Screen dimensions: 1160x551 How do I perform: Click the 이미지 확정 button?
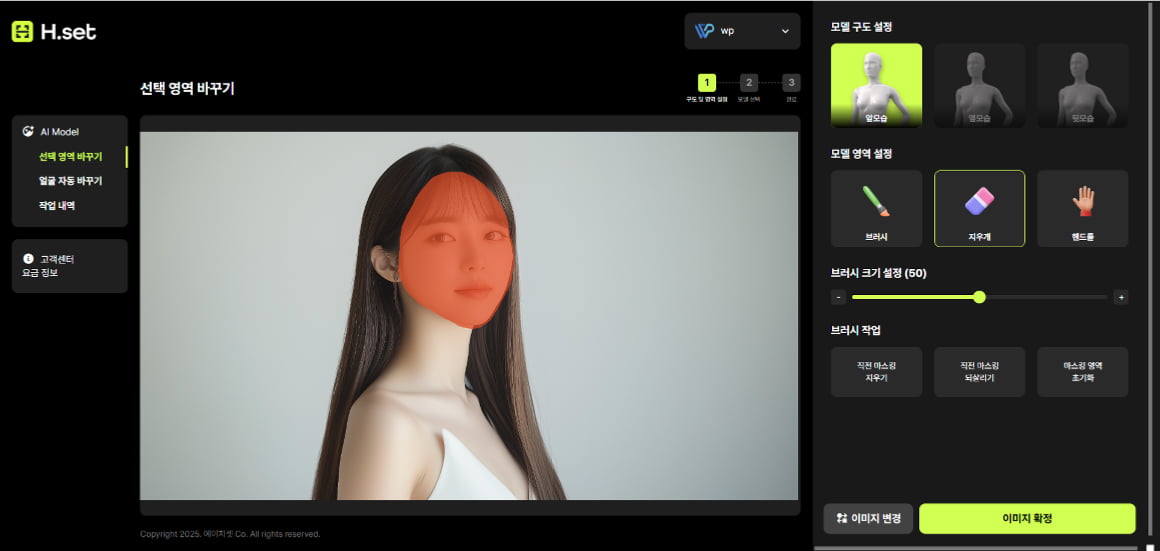tap(1027, 518)
